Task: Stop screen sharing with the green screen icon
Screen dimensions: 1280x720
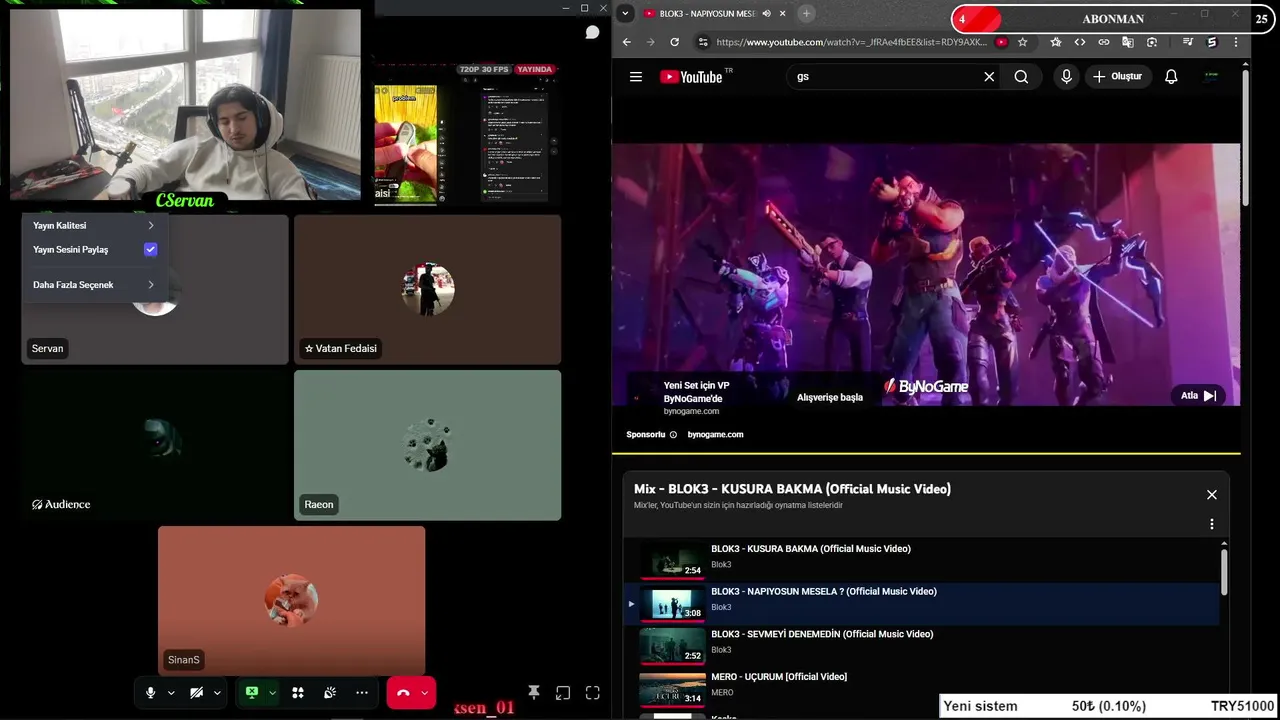Action: pos(252,692)
